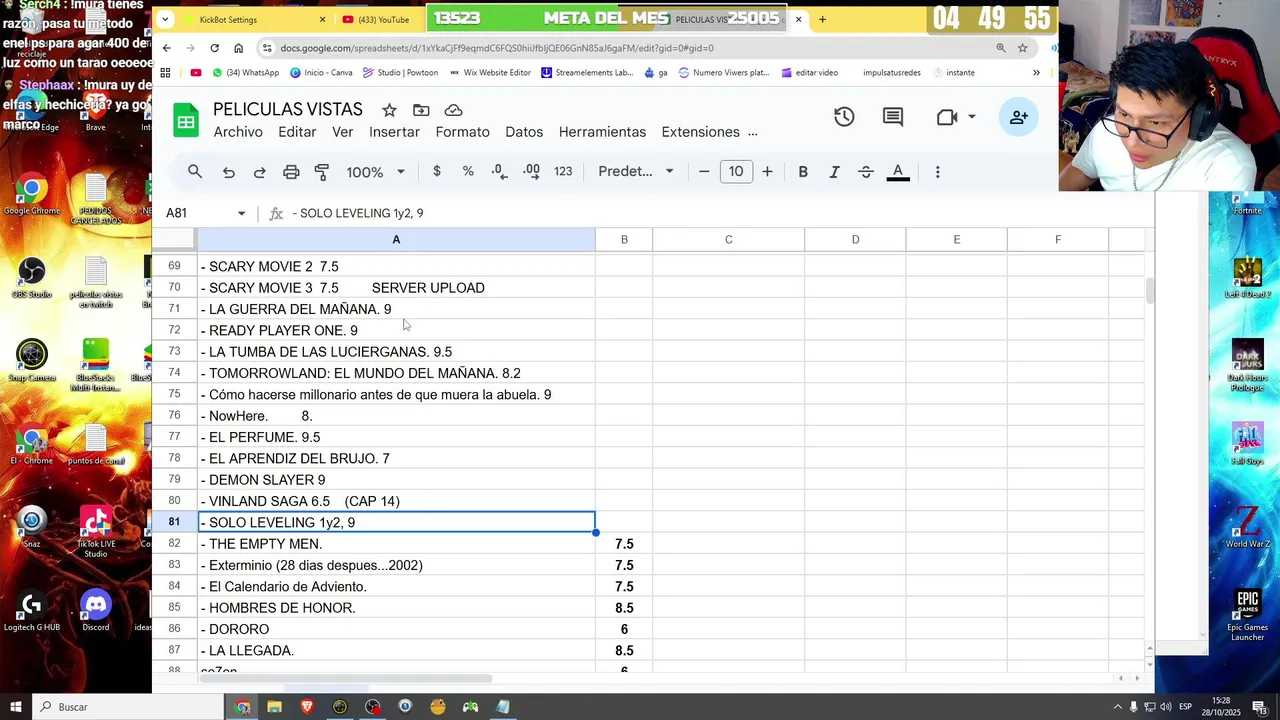The height and width of the screenshot is (720, 1280).
Task: Edit the font size field
Action: click(736, 172)
